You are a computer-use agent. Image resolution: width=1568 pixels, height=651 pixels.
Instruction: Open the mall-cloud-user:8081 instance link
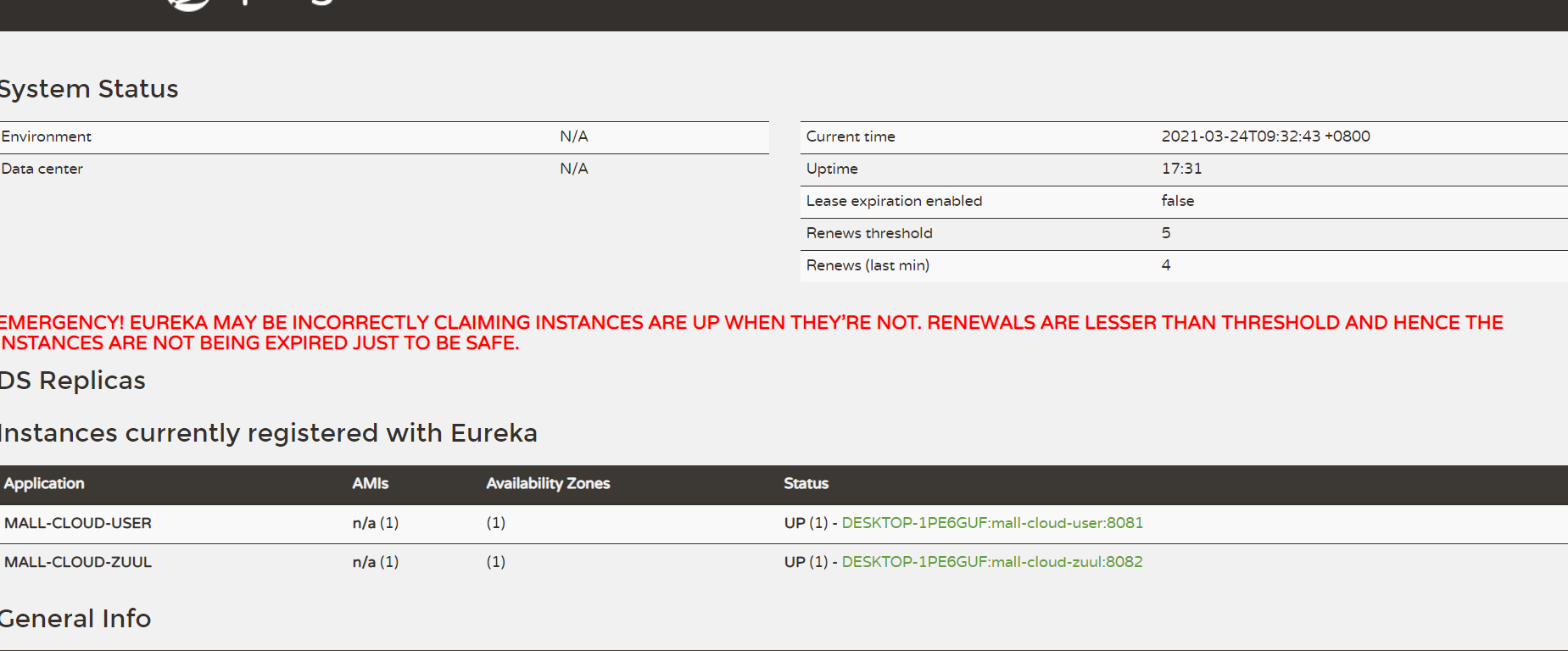(x=992, y=523)
